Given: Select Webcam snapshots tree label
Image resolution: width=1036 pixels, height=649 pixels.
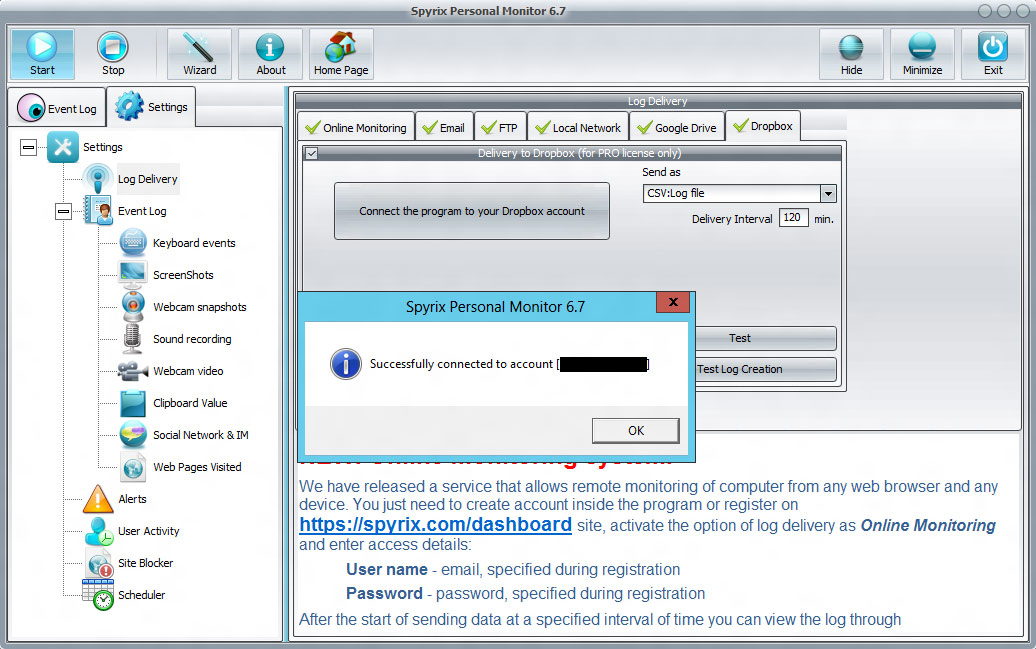Looking at the screenshot, I should click(200, 307).
